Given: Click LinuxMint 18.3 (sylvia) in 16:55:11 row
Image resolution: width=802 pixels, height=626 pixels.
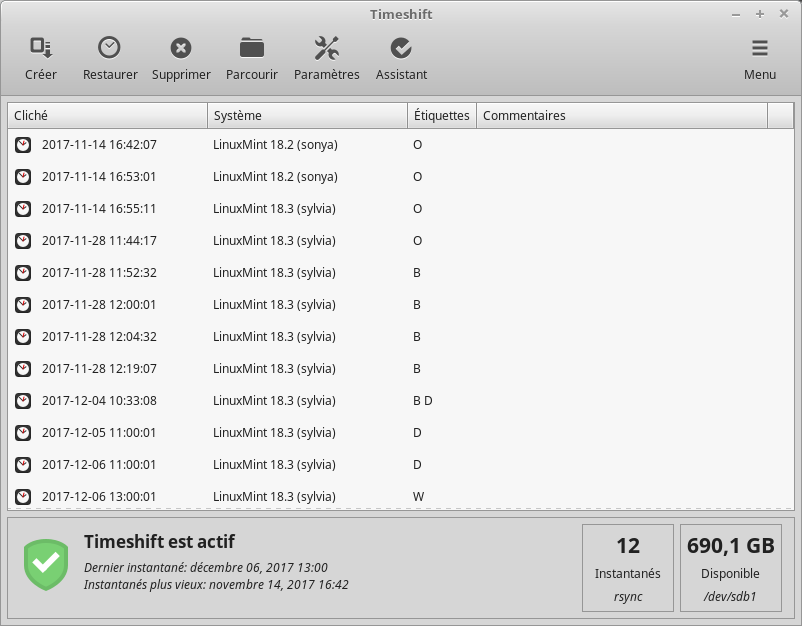Looking at the screenshot, I should pos(274,209).
